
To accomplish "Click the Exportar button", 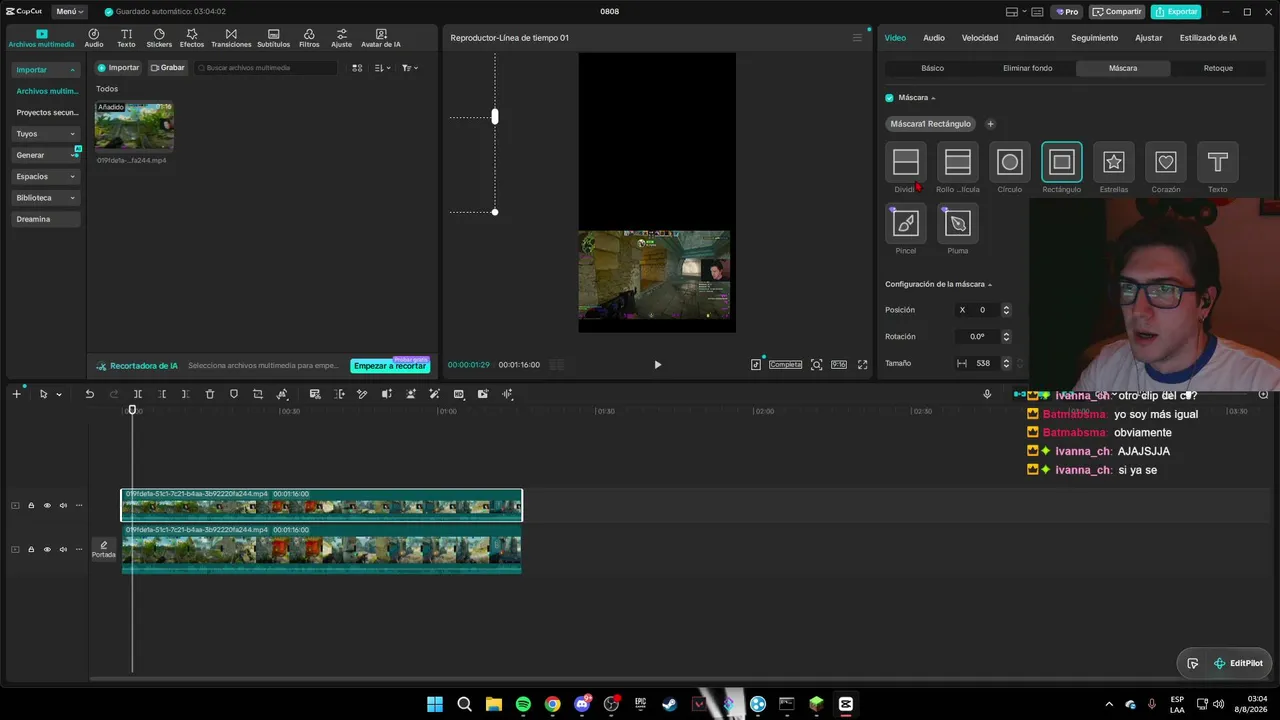I will (1176, 12).
